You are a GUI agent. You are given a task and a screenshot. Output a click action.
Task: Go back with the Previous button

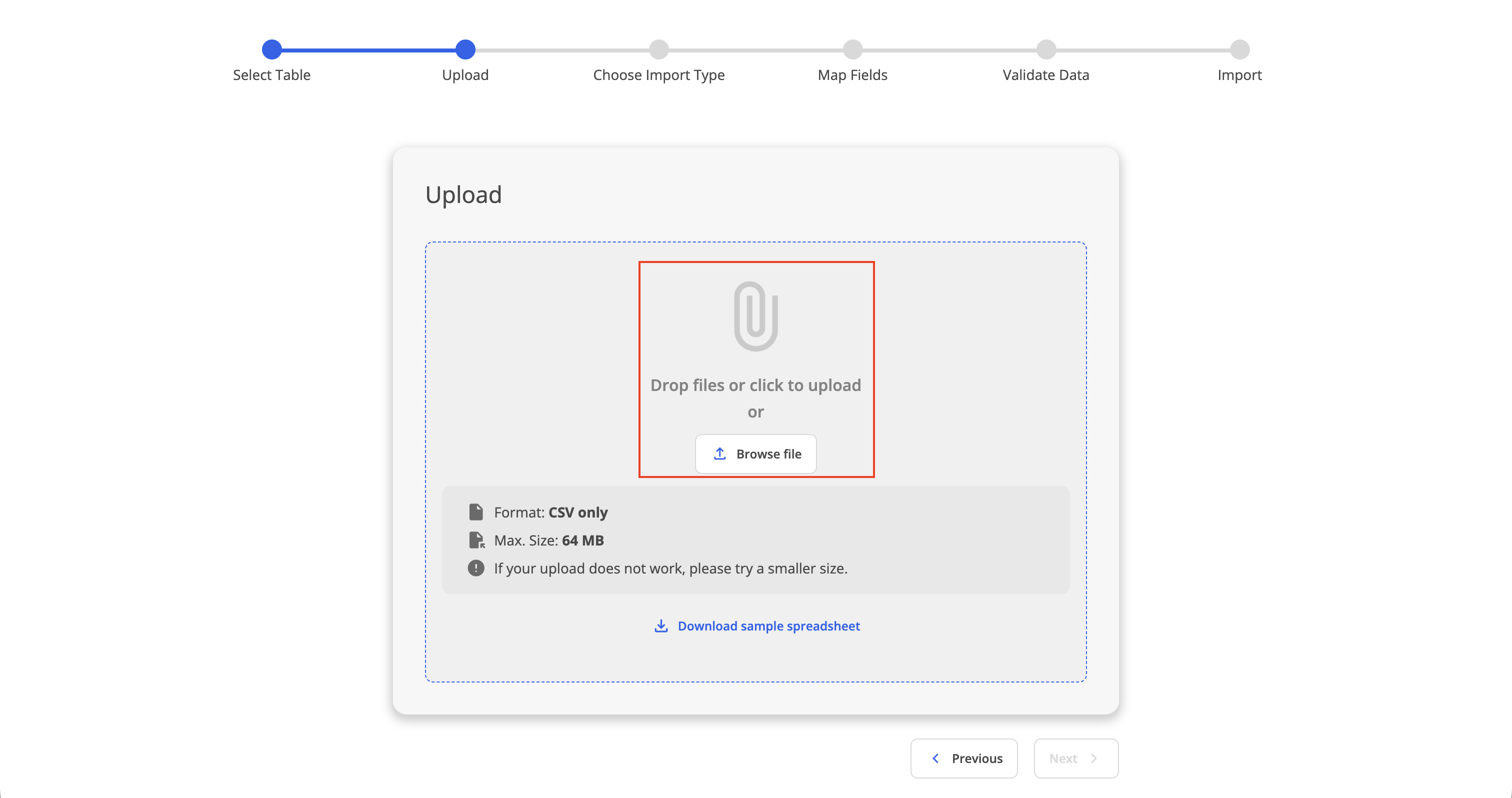click(964, 758)
